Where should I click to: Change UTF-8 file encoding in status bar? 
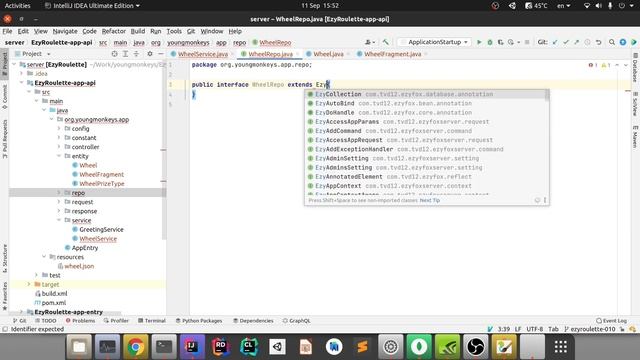[535, 329]
